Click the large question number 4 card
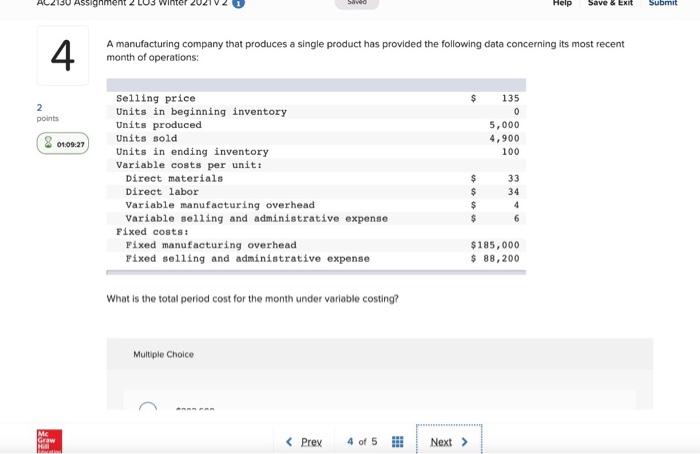 click(x=63, y=55)
